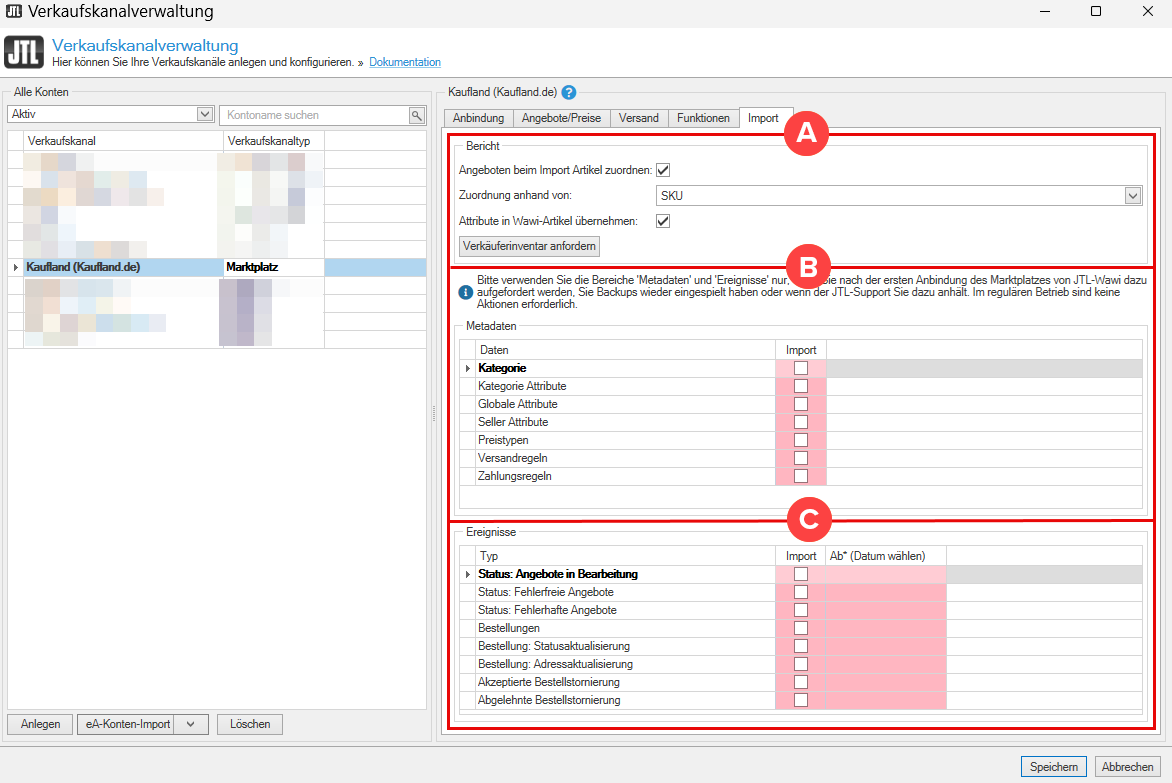Toggle 'Attribute in Wawi-Artikel übernehmen' checkbox
The height and width of the screenshot is (783, 1172).
point(663,221)
